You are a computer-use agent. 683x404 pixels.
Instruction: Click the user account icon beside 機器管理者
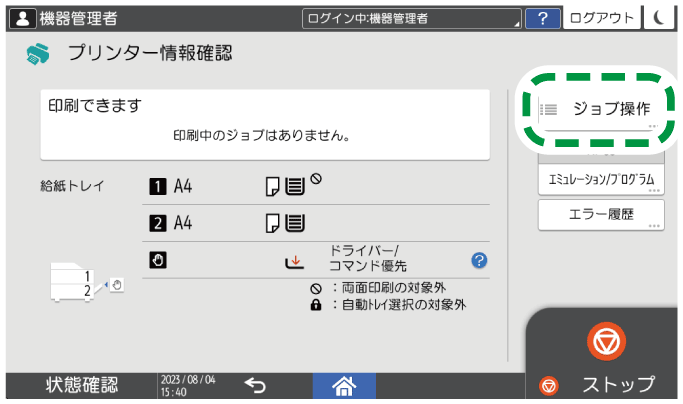pyautogui.click(x=23, y=18)
